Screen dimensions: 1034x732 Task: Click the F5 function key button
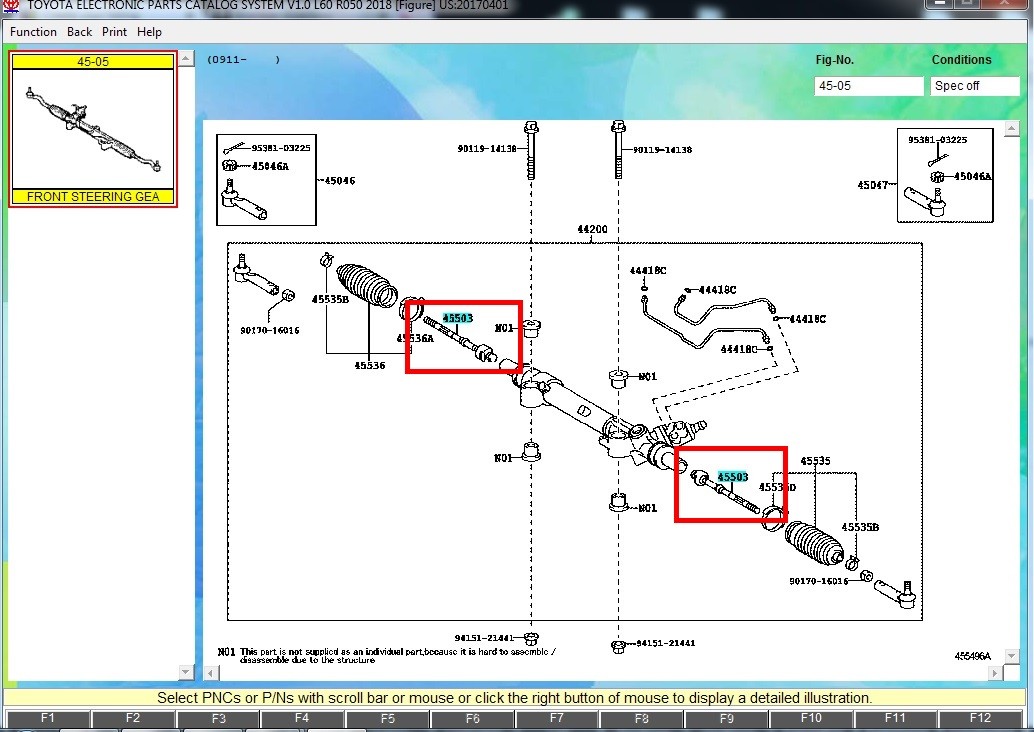click(387, 718)
